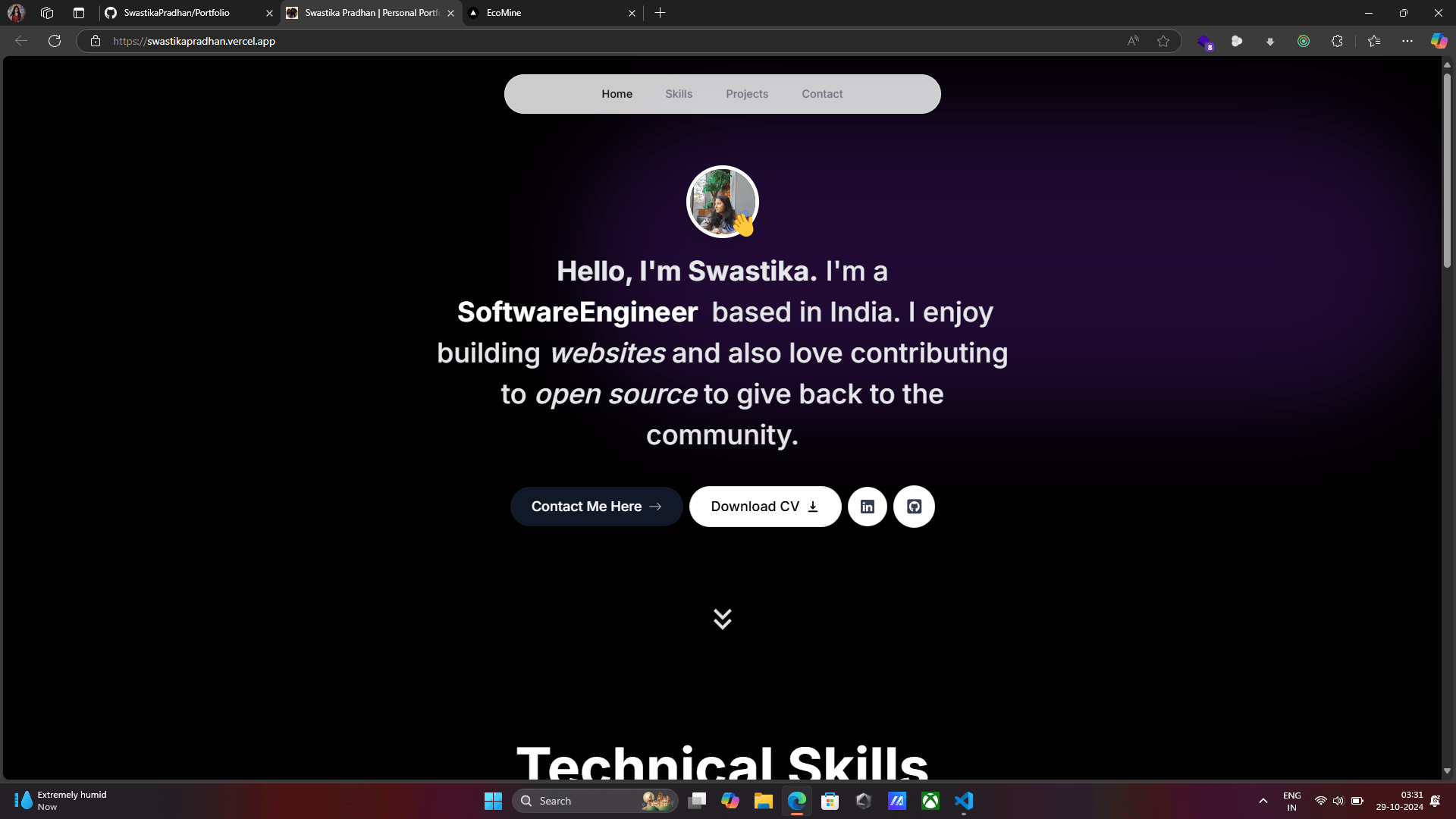
Task: Open the Copilot sidebar icon
Action: pyautogui.click(x=1439, y=41)
